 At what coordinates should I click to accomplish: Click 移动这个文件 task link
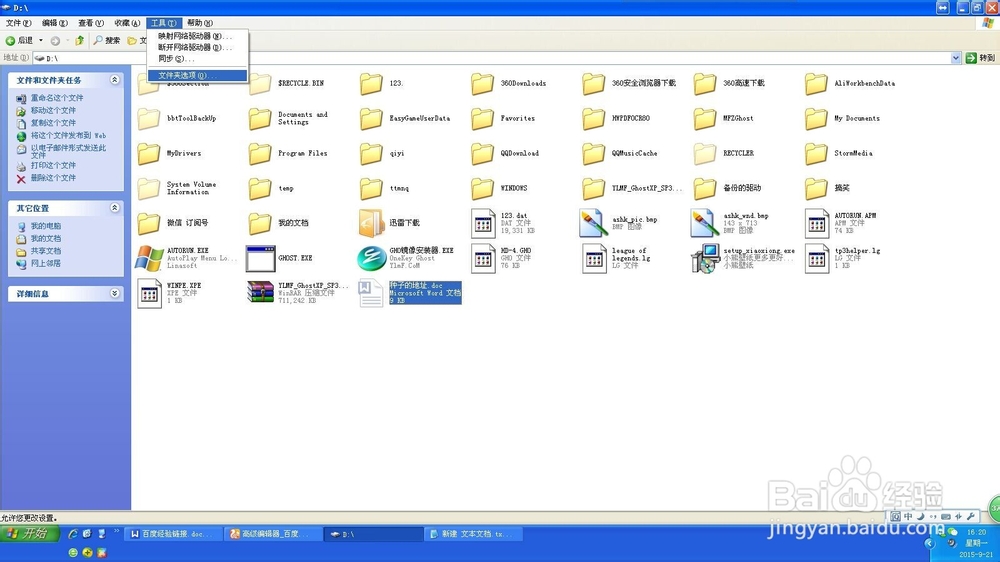(x=53, y=110)
